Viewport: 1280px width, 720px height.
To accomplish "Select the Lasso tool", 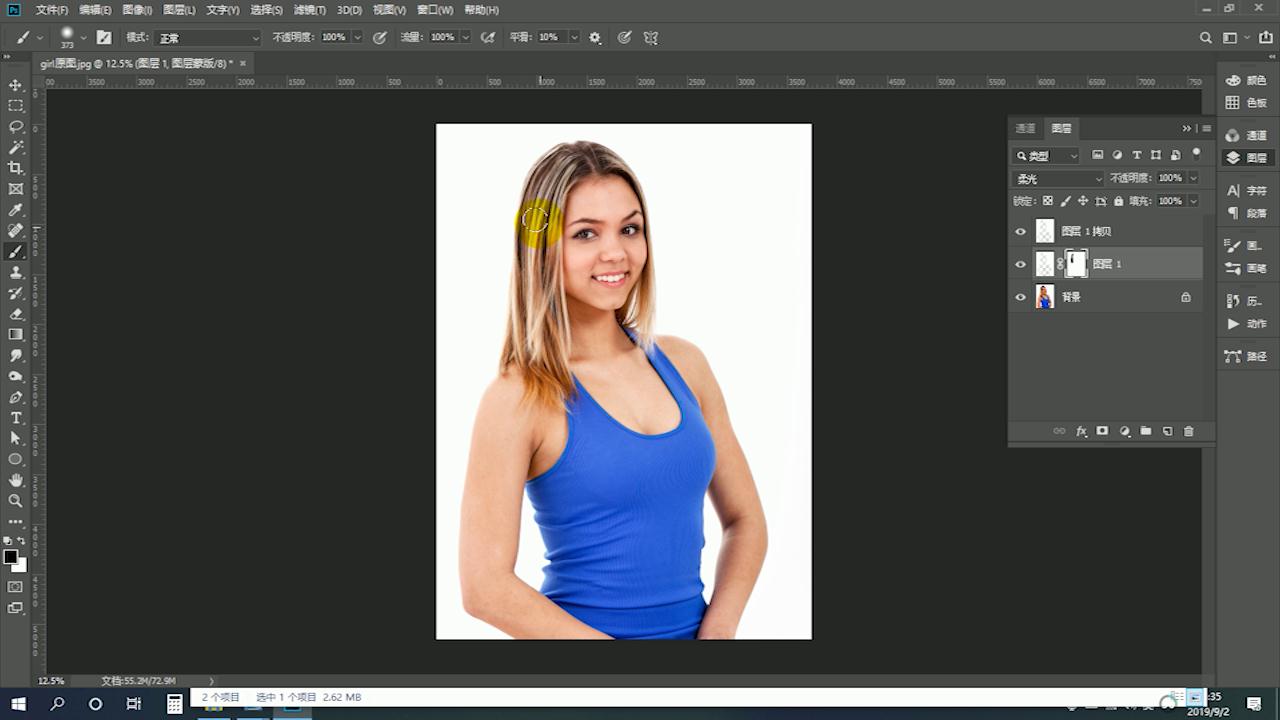I will click(15, 127).
